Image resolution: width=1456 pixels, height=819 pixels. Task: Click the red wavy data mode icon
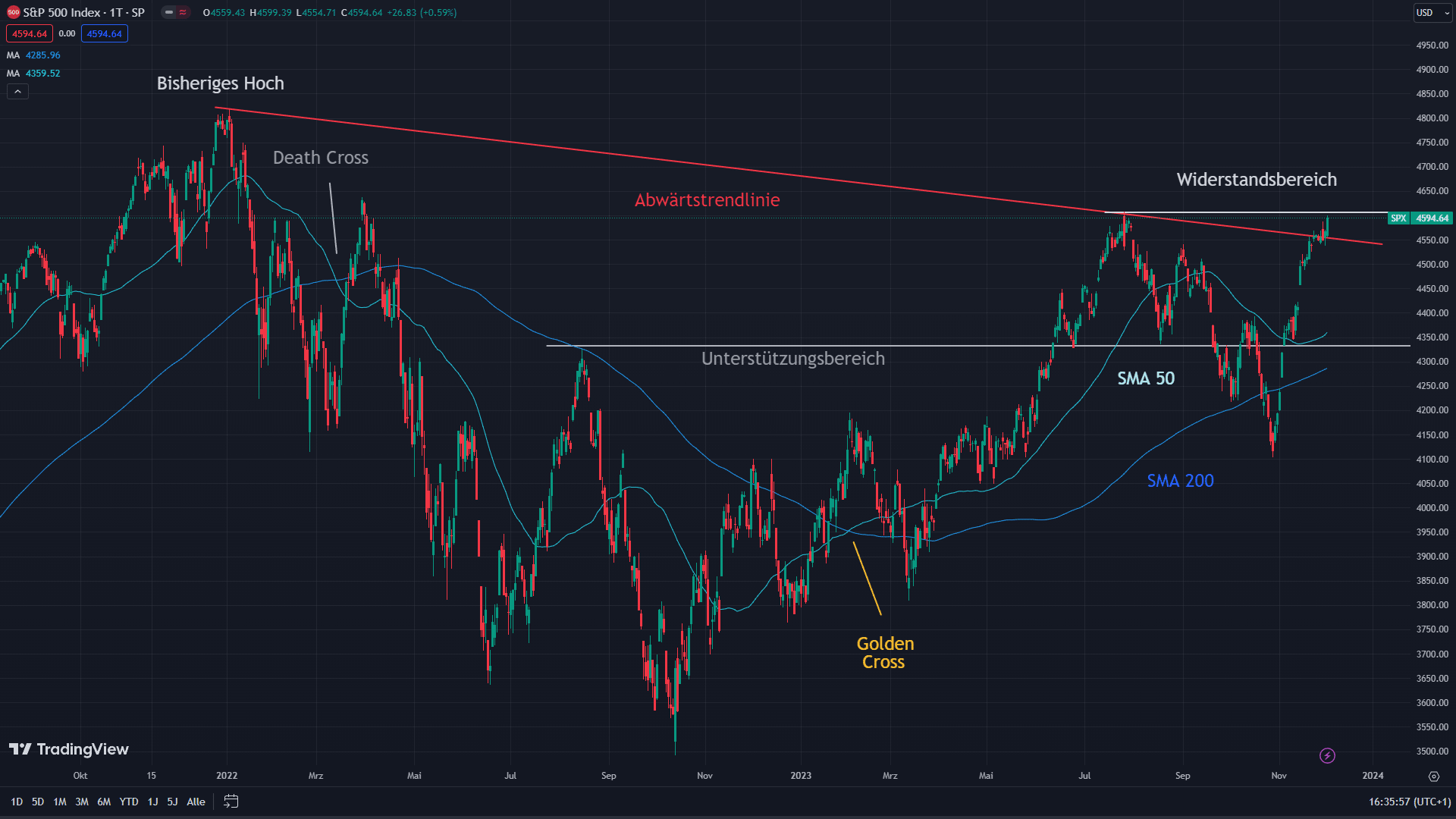click(x=183, y=12)
